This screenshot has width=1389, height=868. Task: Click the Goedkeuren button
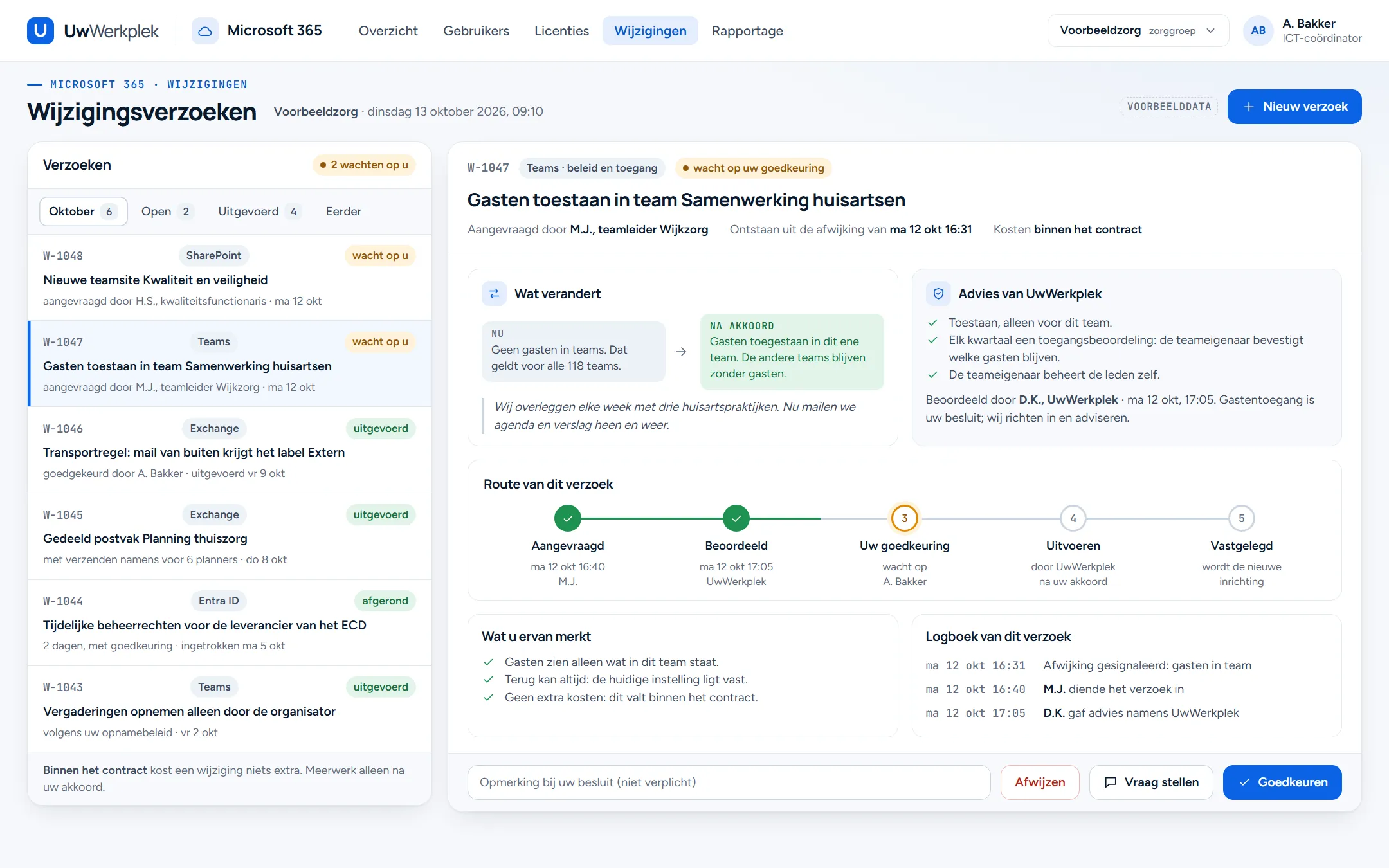[1282, 782]
